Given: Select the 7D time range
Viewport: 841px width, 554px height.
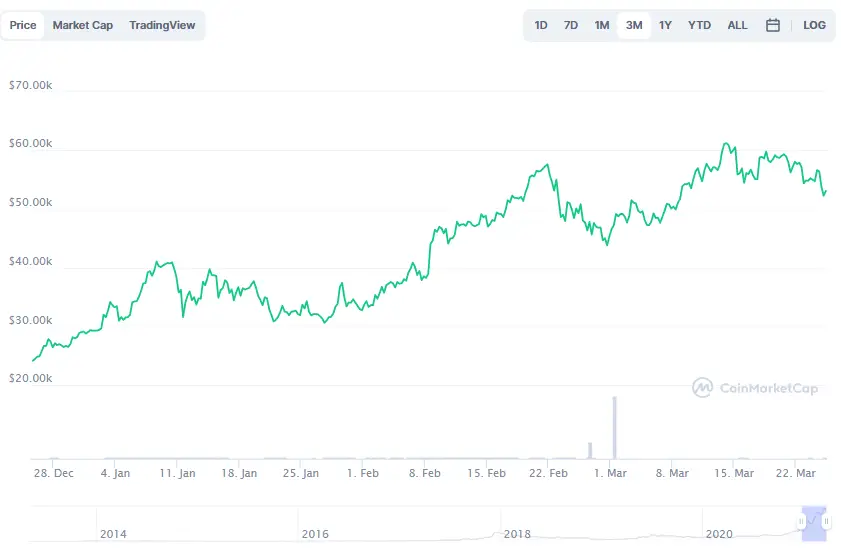Looking at the screenshot, I should click(x=571, y=25).
